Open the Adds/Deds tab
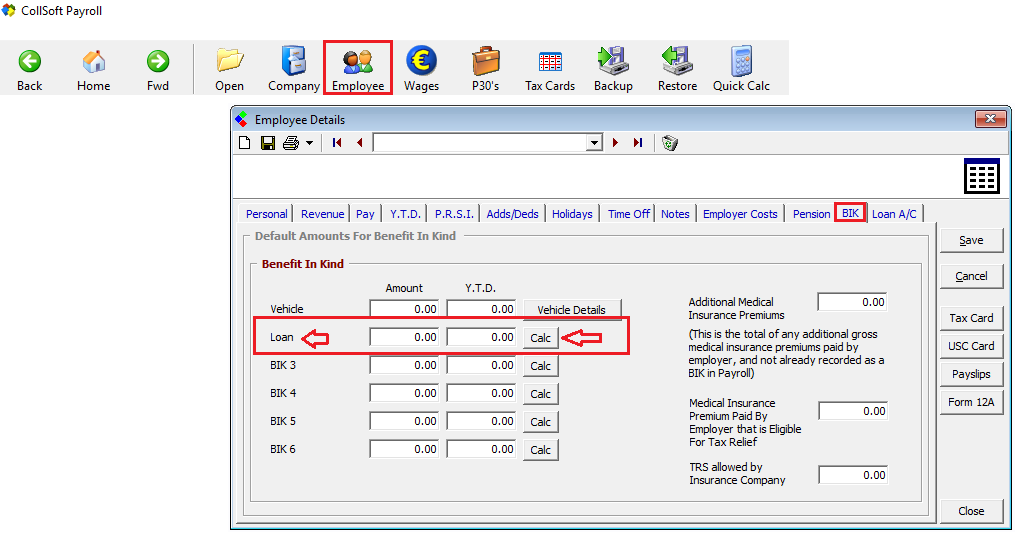The width and height of the screenshot is (1021, 537). [x=512, y=213]
